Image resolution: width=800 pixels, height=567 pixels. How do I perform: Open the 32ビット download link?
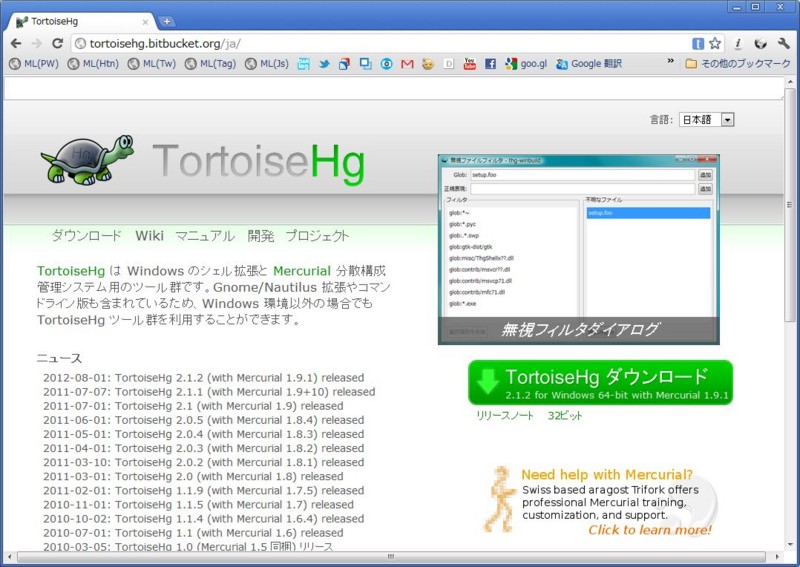click(x=565, y=415)
